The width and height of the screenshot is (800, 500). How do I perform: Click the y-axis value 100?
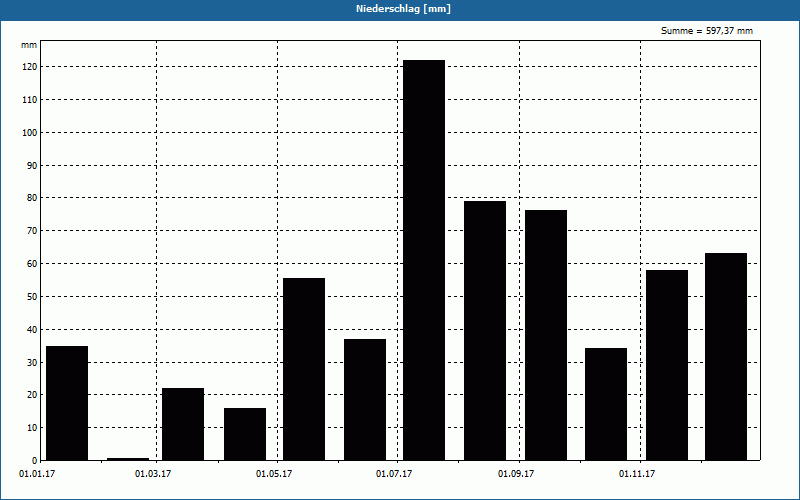(30, 133)
